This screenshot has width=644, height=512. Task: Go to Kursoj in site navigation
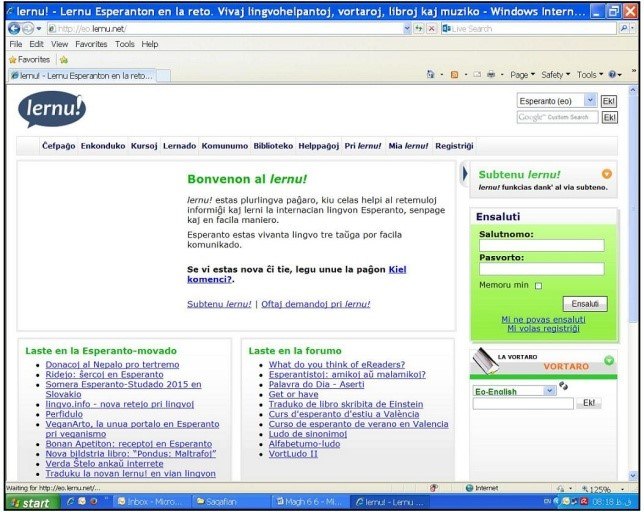pos(144,146)
